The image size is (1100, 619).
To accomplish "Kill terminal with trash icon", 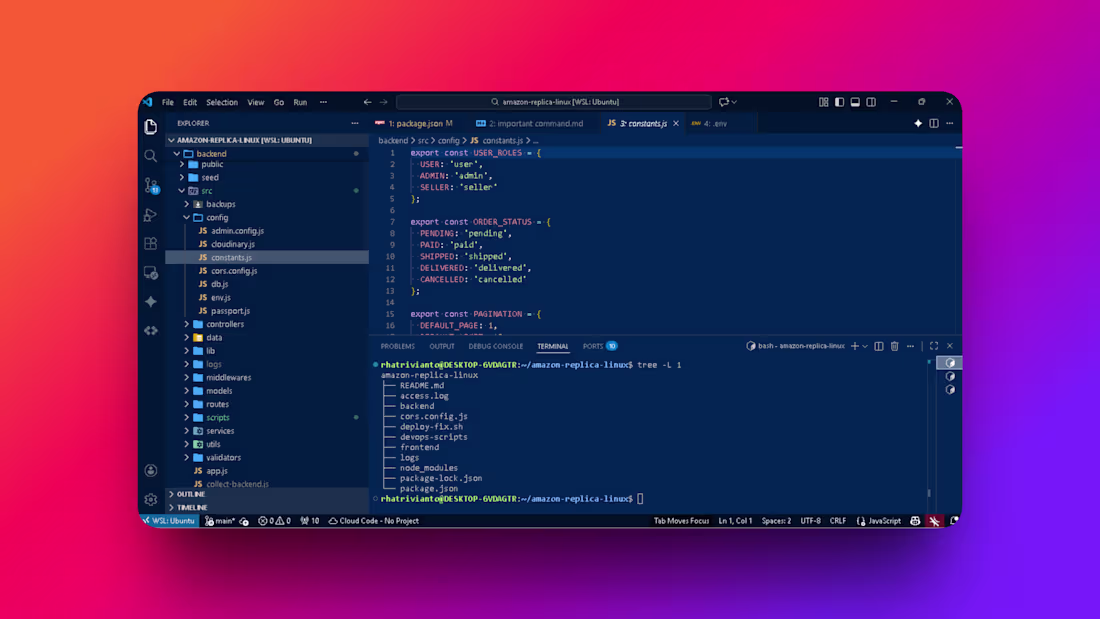I will tap(894, 346).
